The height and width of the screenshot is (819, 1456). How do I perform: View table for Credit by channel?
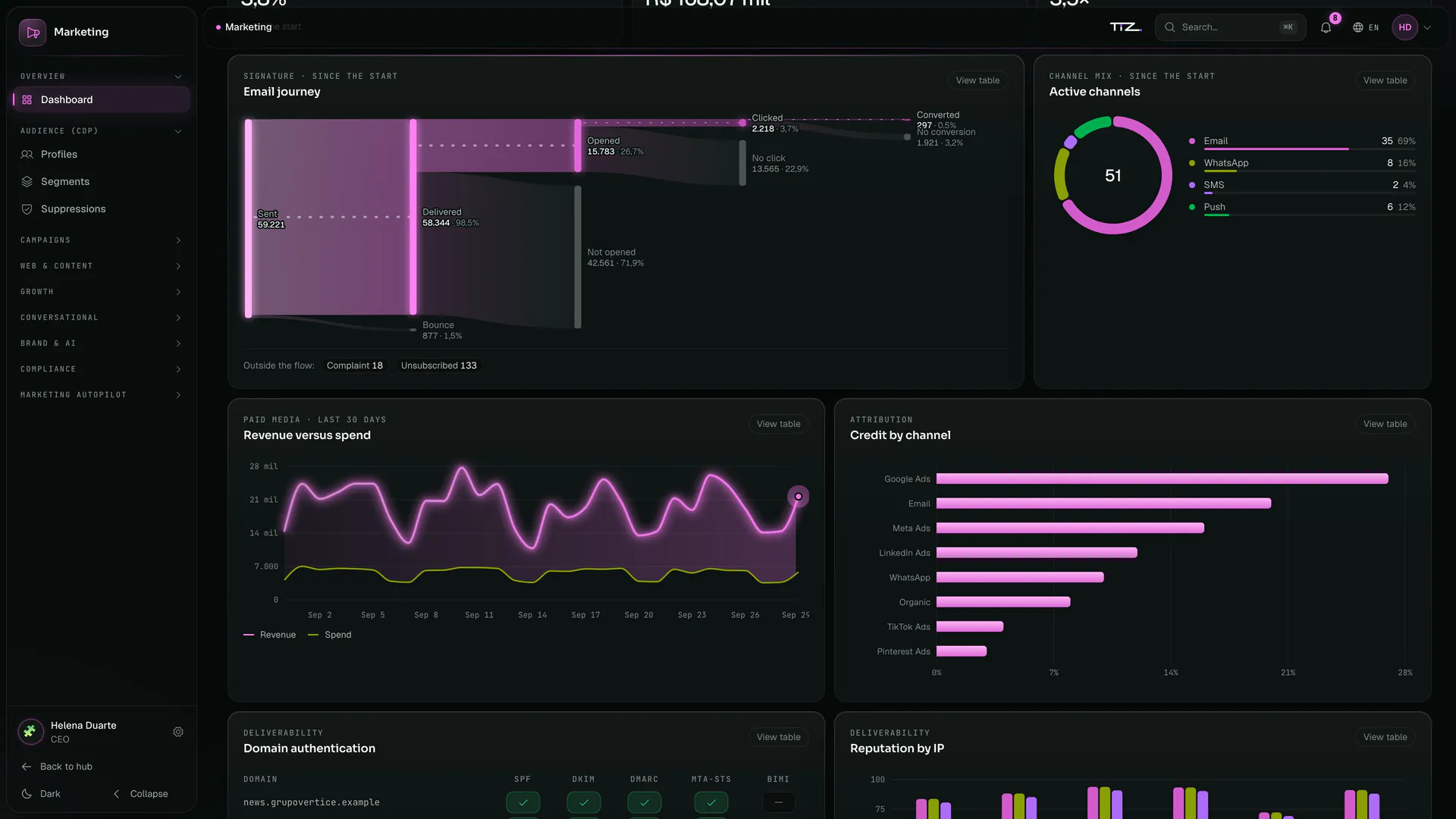[x=1385, y=424]
